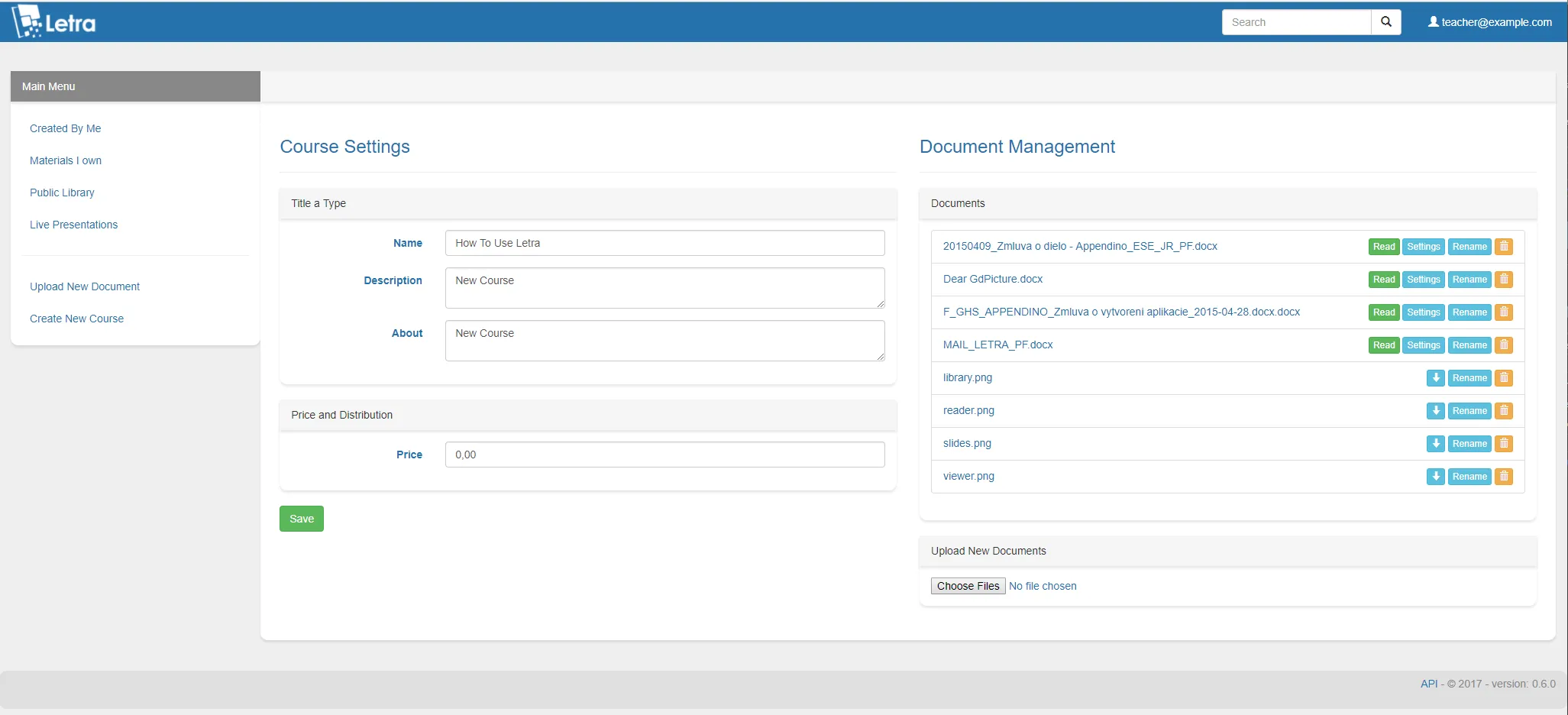Open the 20150409_Zmluva o dielo file link

(x=1080, y=246)
